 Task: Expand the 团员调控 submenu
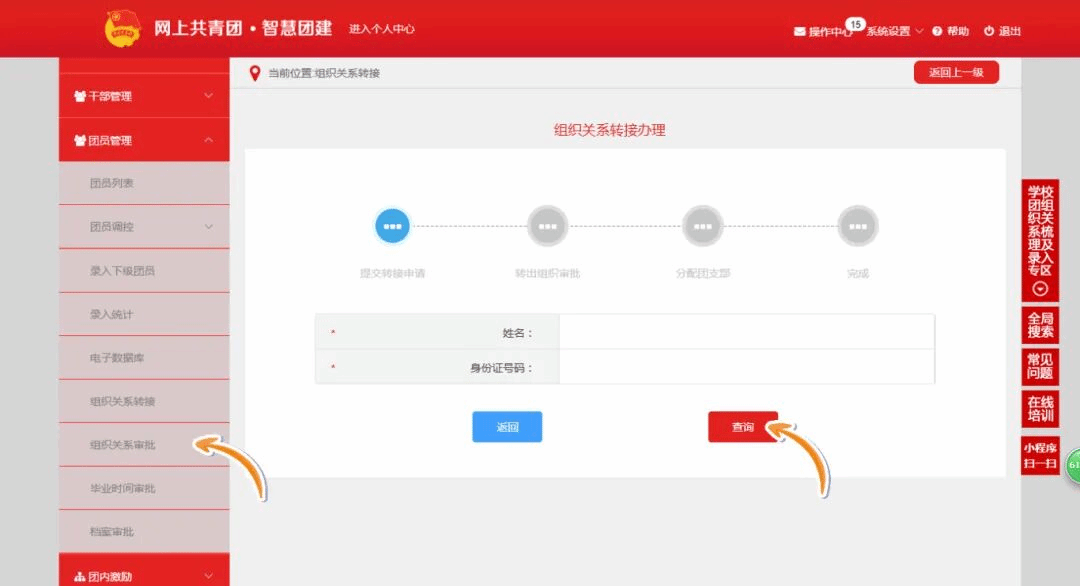coord(144,227)
